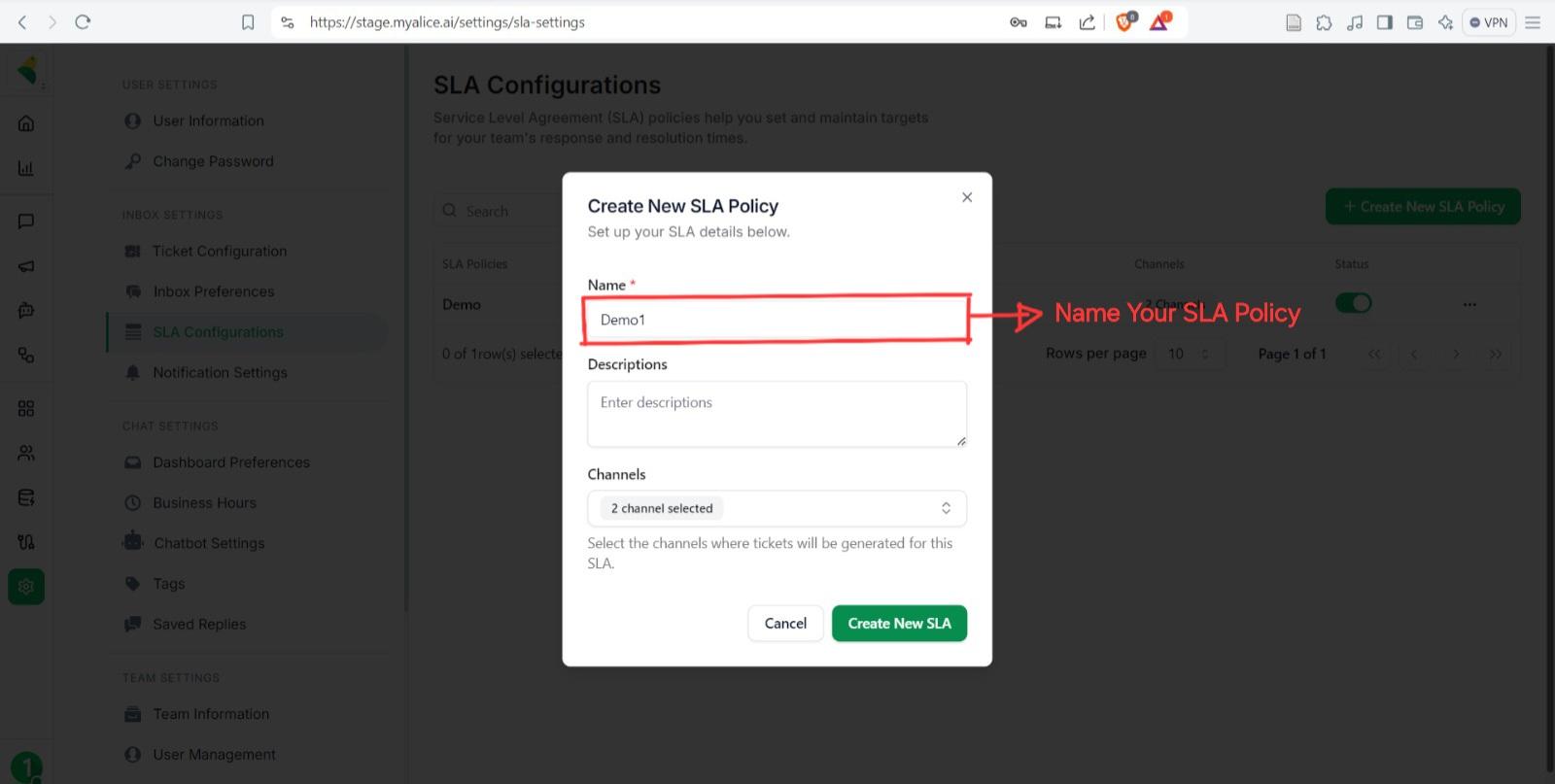Go to next page arrow
The height and width of the screenshot is (784, 1555).
click(1455, 355)
